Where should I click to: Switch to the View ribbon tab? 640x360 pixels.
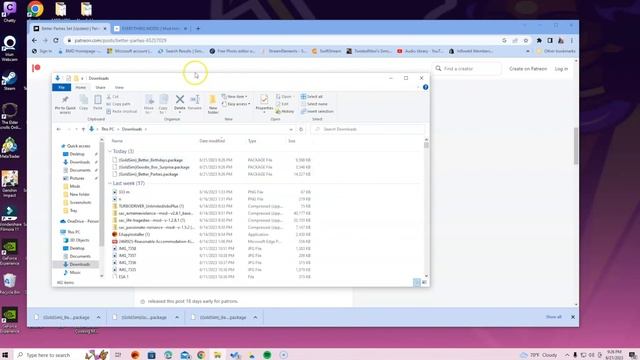click(119, 87)
